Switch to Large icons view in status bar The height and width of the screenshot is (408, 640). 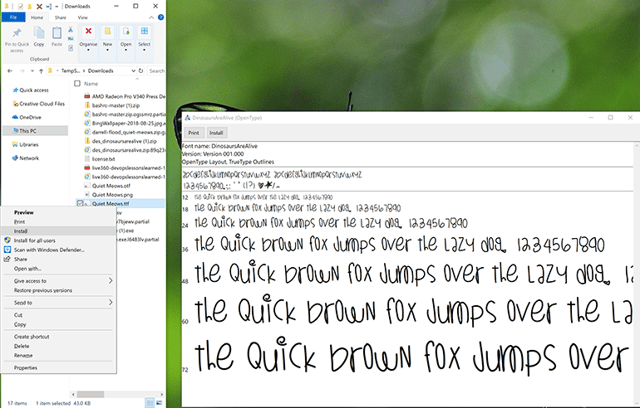click(159, 403)
